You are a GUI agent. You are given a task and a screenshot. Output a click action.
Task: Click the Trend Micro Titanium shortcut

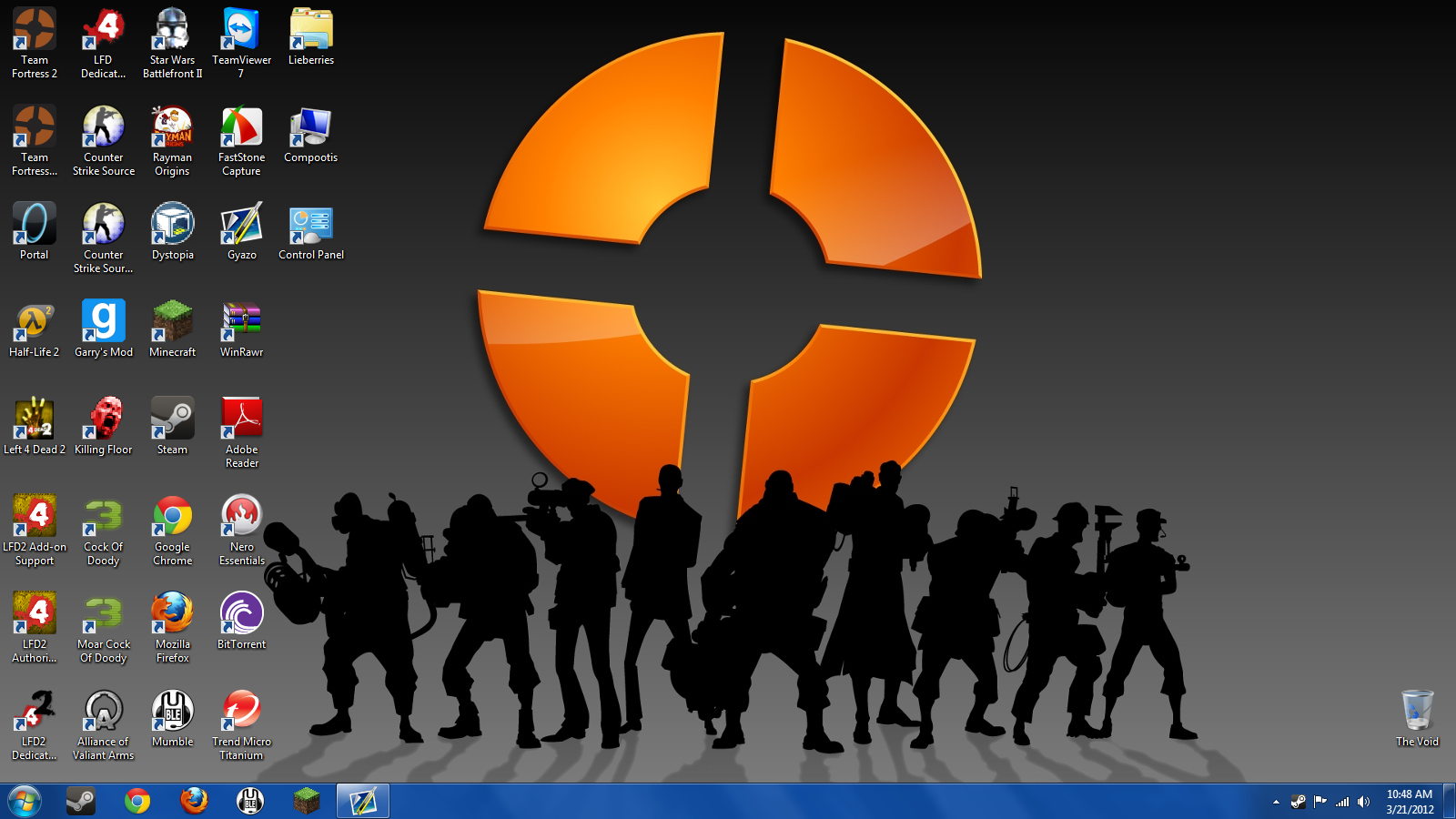(242, 724)
